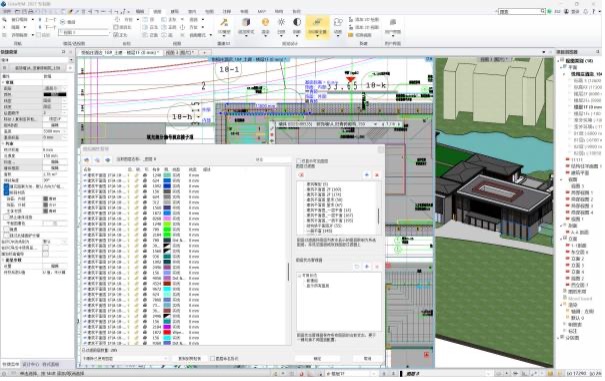Click the red color swatch in dialog list
Viewport: 605px width, 381px height.
(x=167, y=332)
